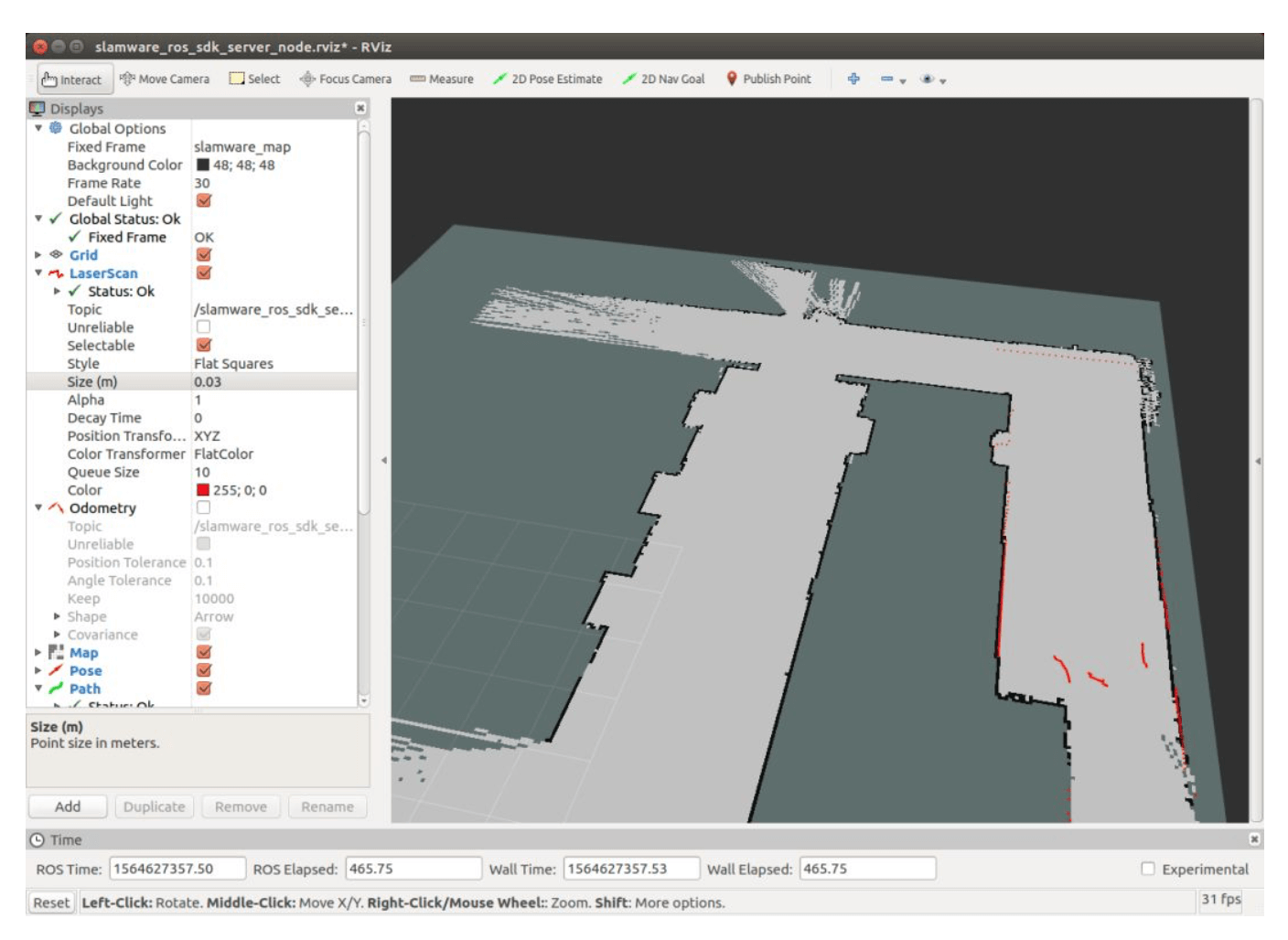Close the Displays panel
Screen dimensions: 1288x940
click(360, 108)
